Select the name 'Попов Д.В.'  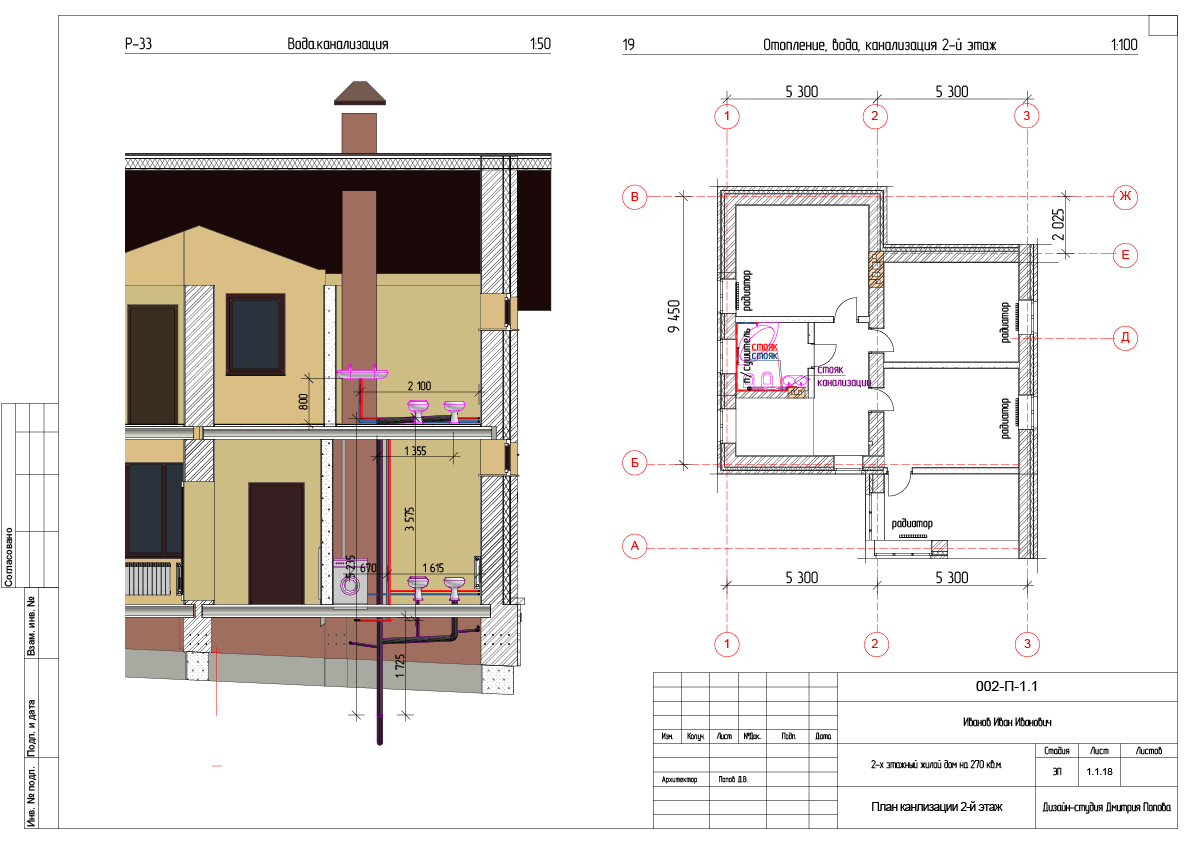(x=733, y=780)
